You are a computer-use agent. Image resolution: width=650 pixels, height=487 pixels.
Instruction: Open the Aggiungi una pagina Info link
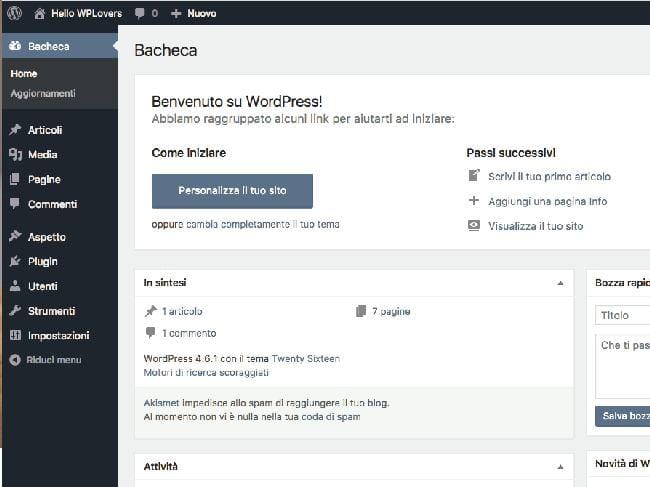(x=547, y=201)
